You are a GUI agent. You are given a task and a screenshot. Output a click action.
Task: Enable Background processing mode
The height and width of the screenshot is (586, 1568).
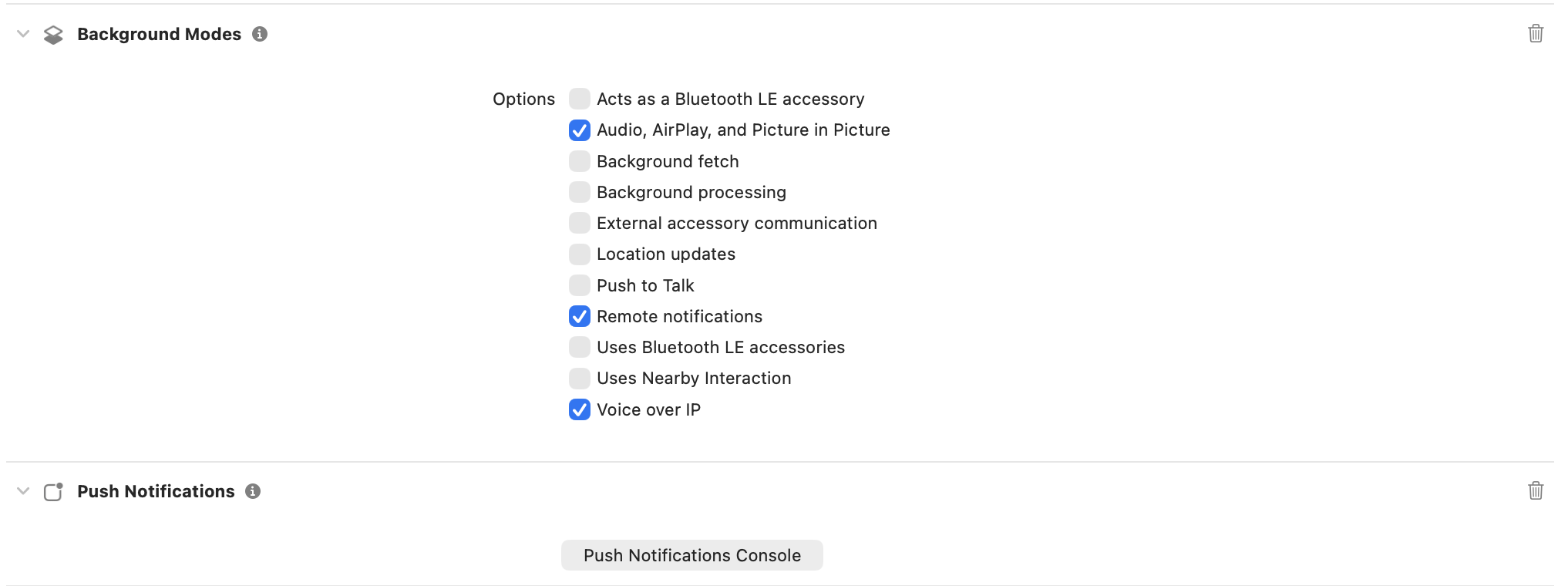(579, 192)
